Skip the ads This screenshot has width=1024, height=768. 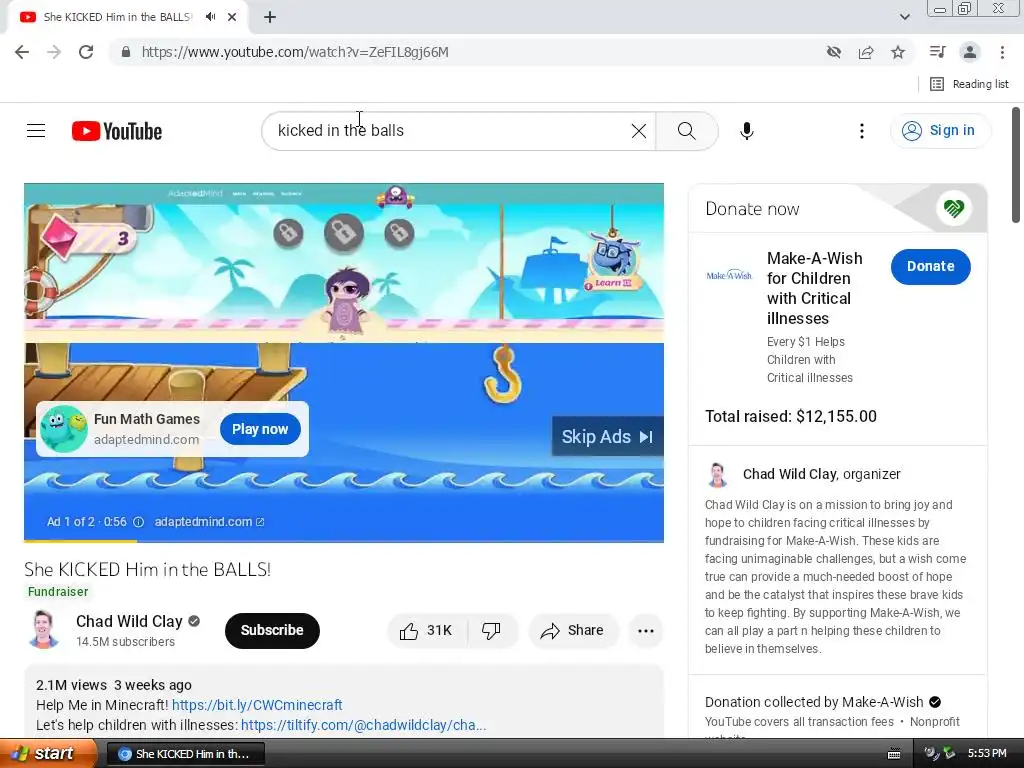coord(607,436)
